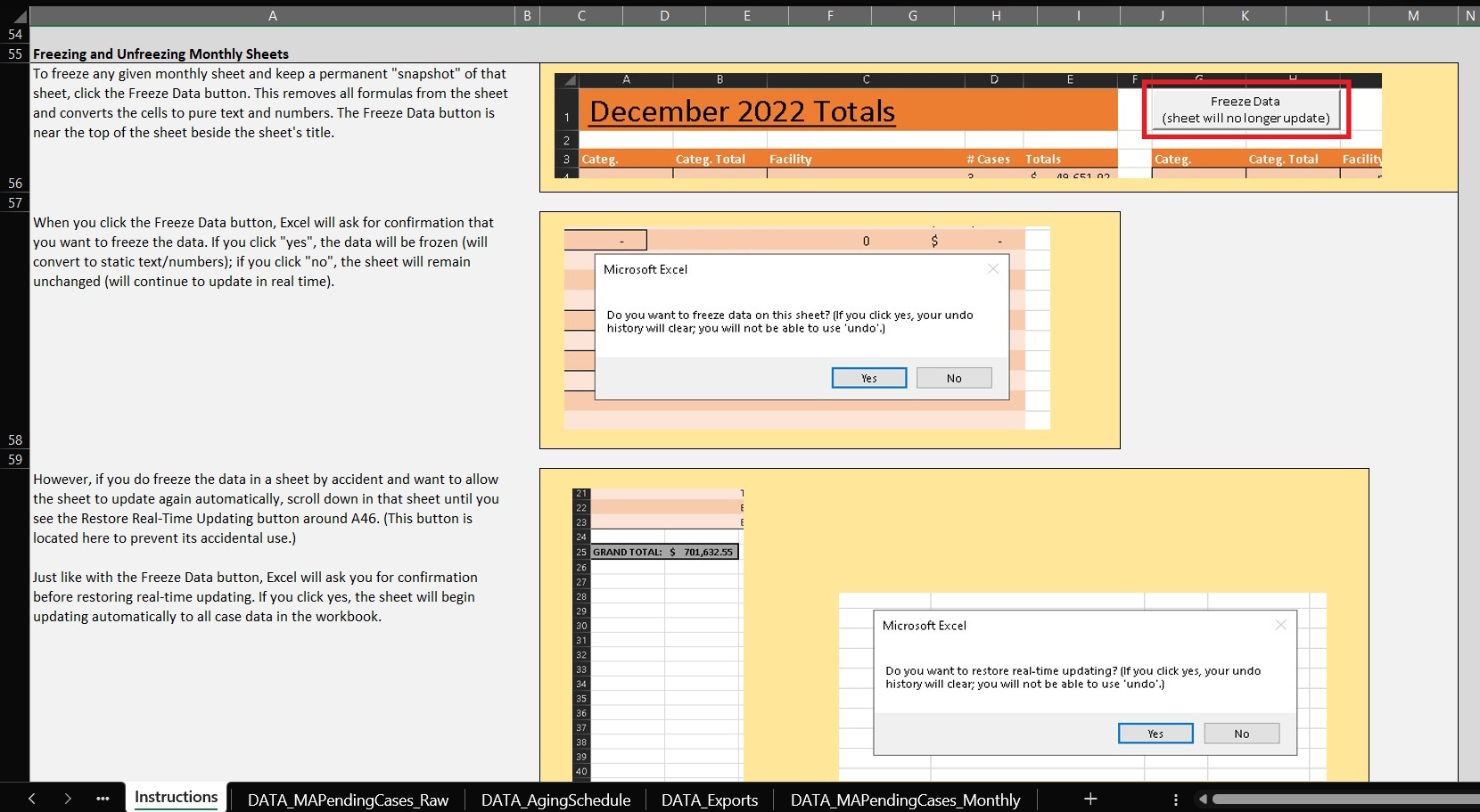The width and height of the screenshot is (1480, 812).
Task: Open the DATA_Exports sheet
Action: [x=709, y=800]
